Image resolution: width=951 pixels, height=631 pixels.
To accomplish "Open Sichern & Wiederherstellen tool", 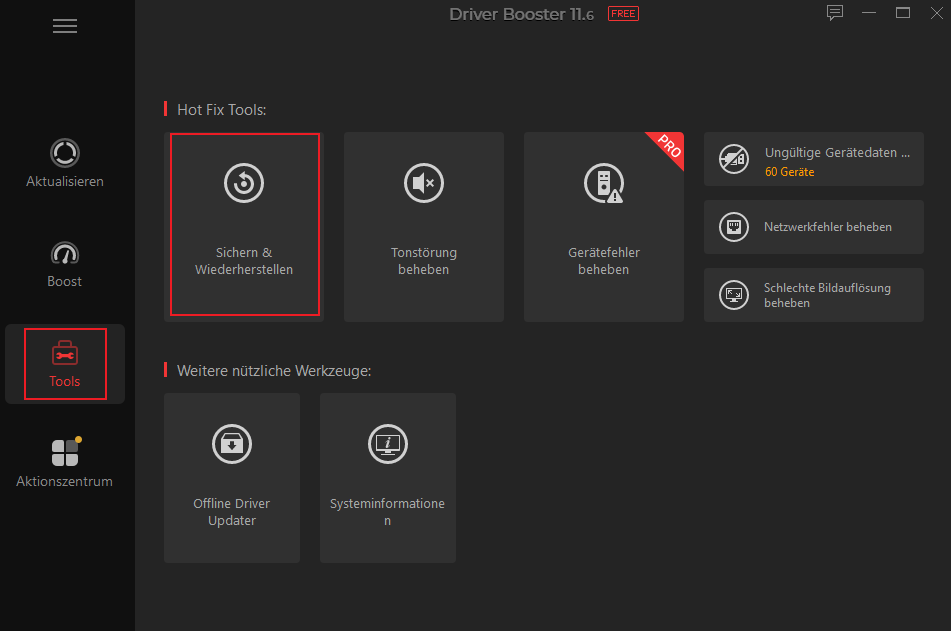I will coord(244,226).
